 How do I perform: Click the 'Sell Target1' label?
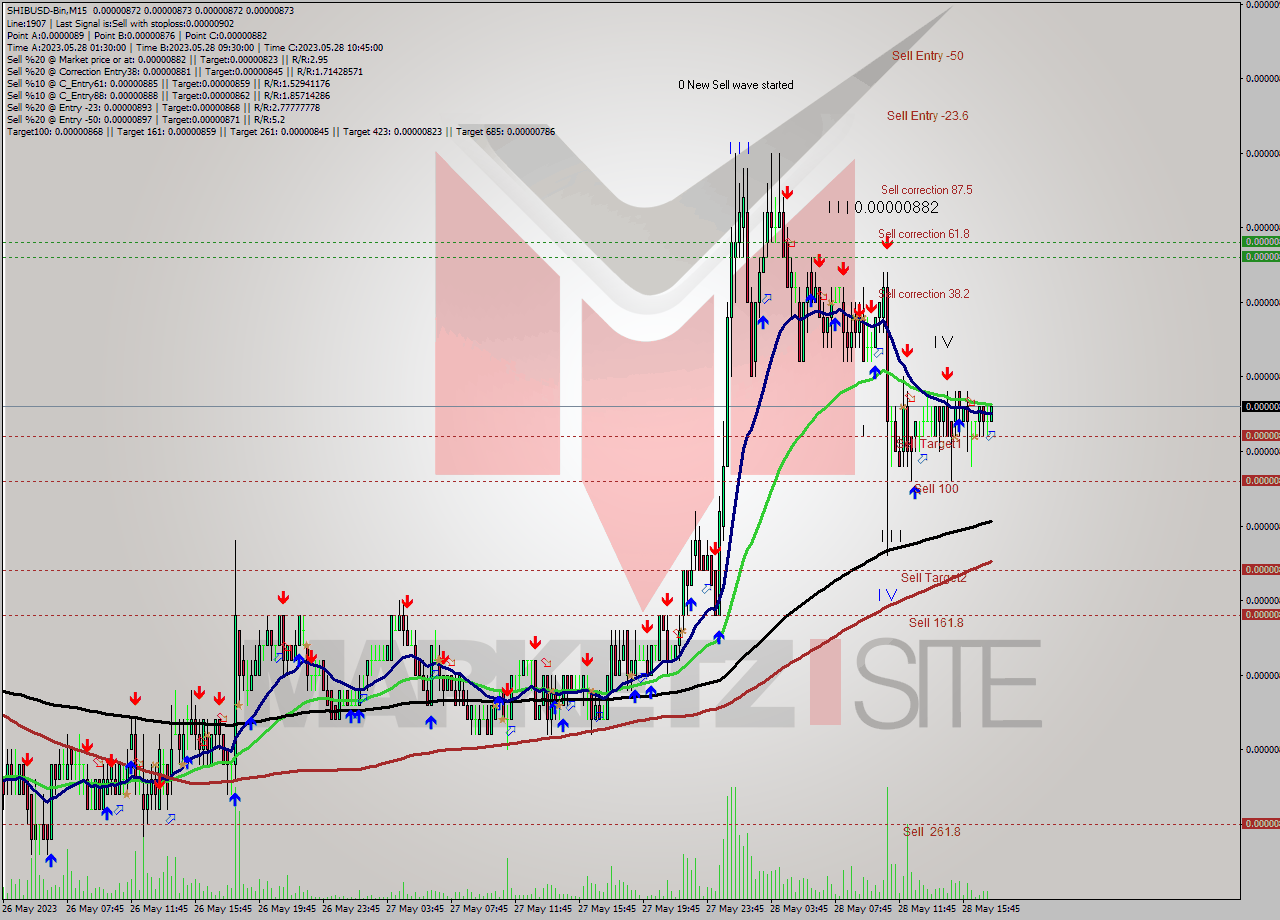click(929, 444)
